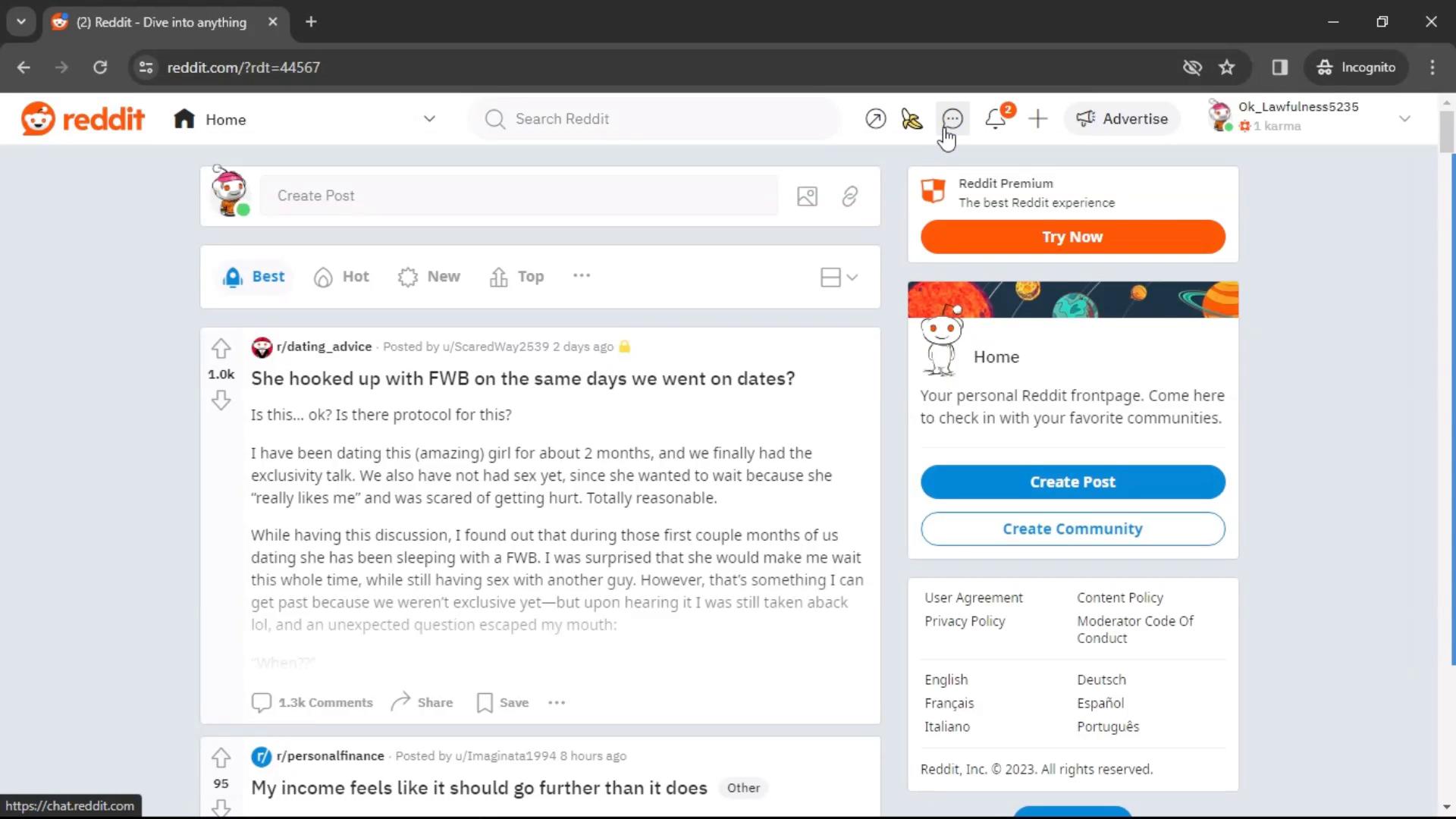The image size is (1456, 819).
Task: Expand the Home feed dropdown arrow
Action: point(429,119)
